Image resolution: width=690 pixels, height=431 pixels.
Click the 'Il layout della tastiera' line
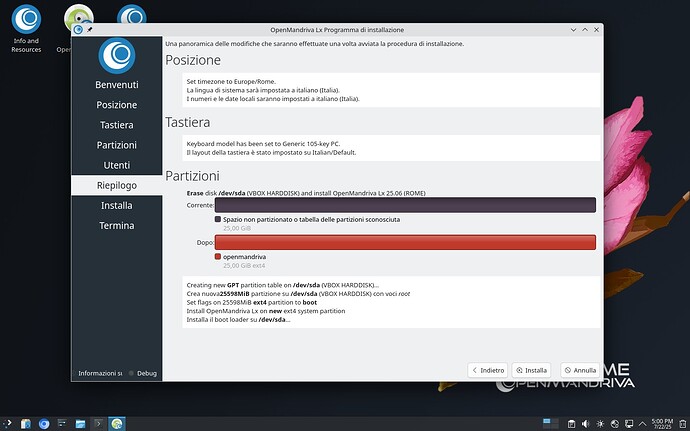pyautogui.click(x=271, y=153)
